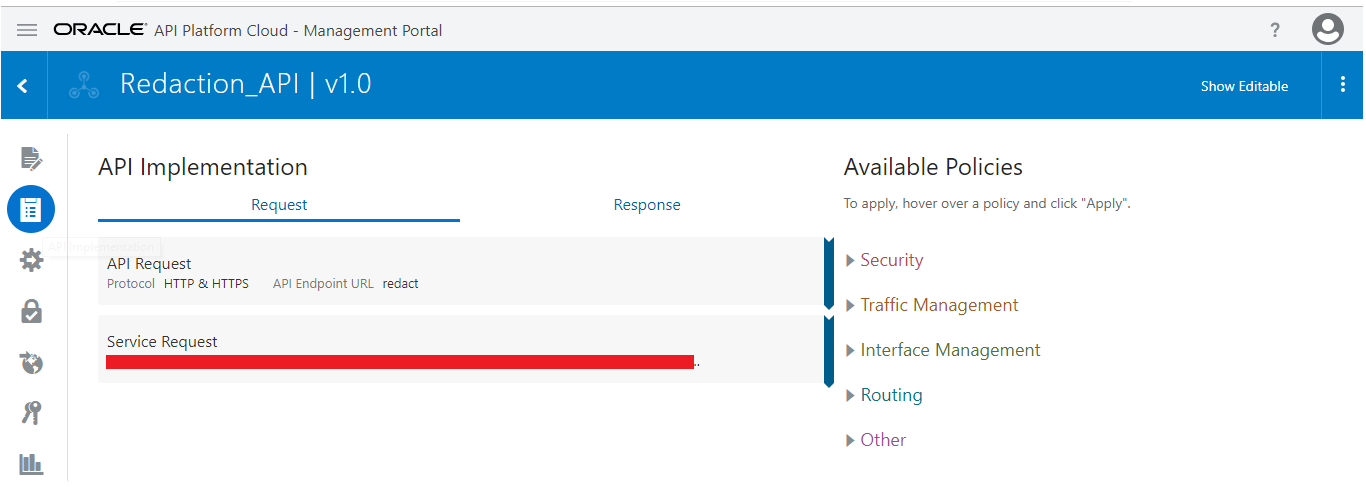Go back using the left chevron arrow
The width and height of the screenshot is (1366, 492).
[22, 86]
